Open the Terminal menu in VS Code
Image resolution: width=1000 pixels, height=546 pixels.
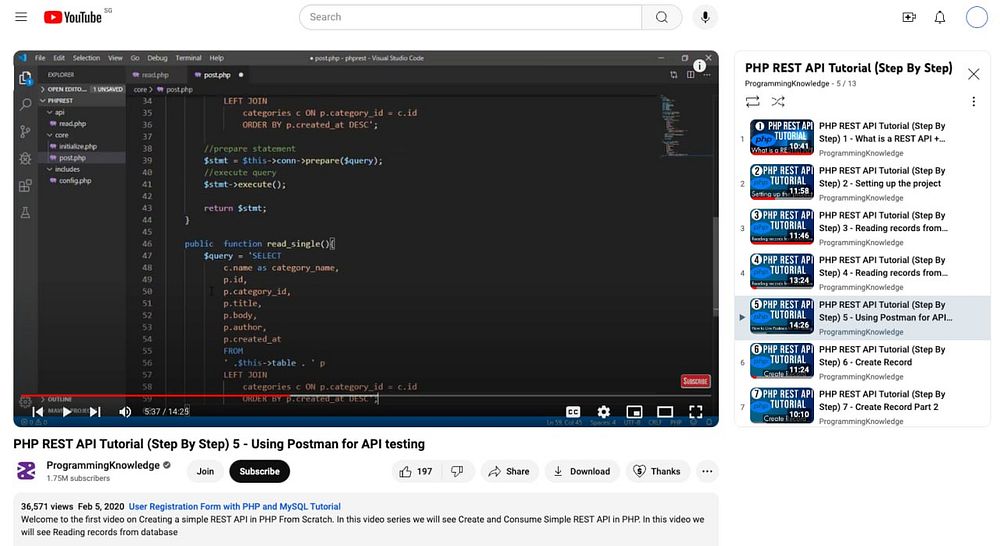(x=188, y=58)
